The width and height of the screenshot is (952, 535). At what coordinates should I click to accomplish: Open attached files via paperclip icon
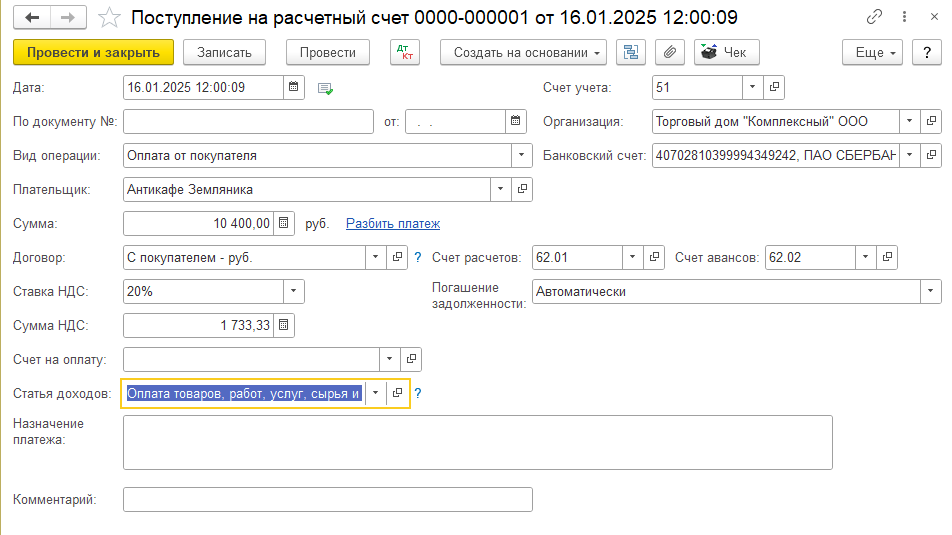coord(670,52)
